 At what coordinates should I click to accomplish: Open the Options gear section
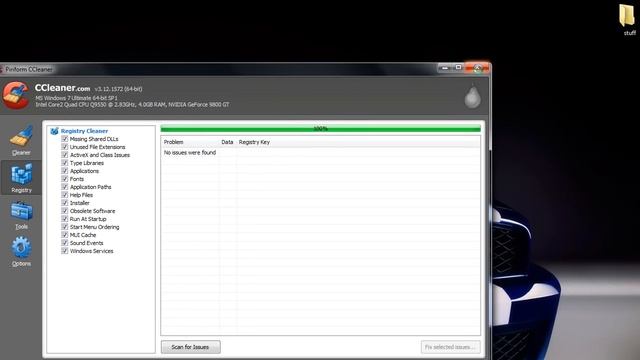coord(21,251)
